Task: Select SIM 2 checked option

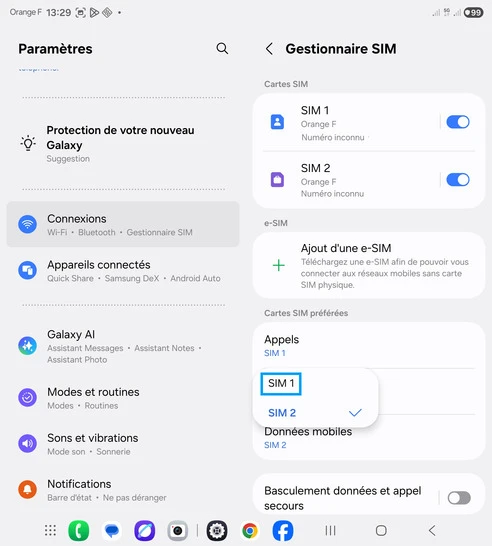Action: [315, 413]
